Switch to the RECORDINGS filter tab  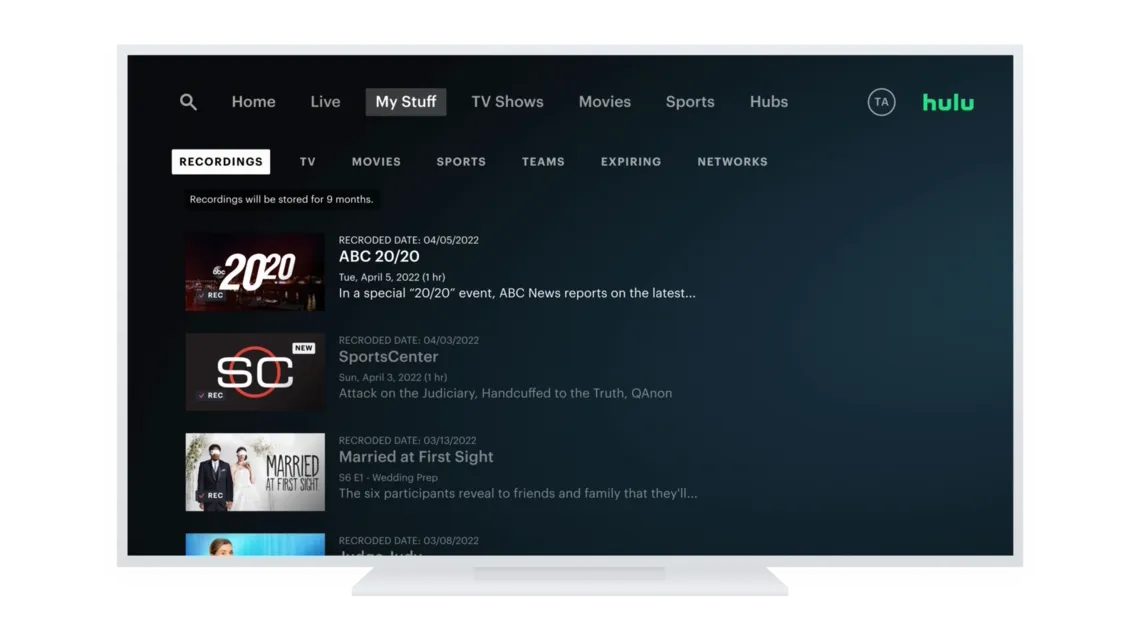pos(220,161)
